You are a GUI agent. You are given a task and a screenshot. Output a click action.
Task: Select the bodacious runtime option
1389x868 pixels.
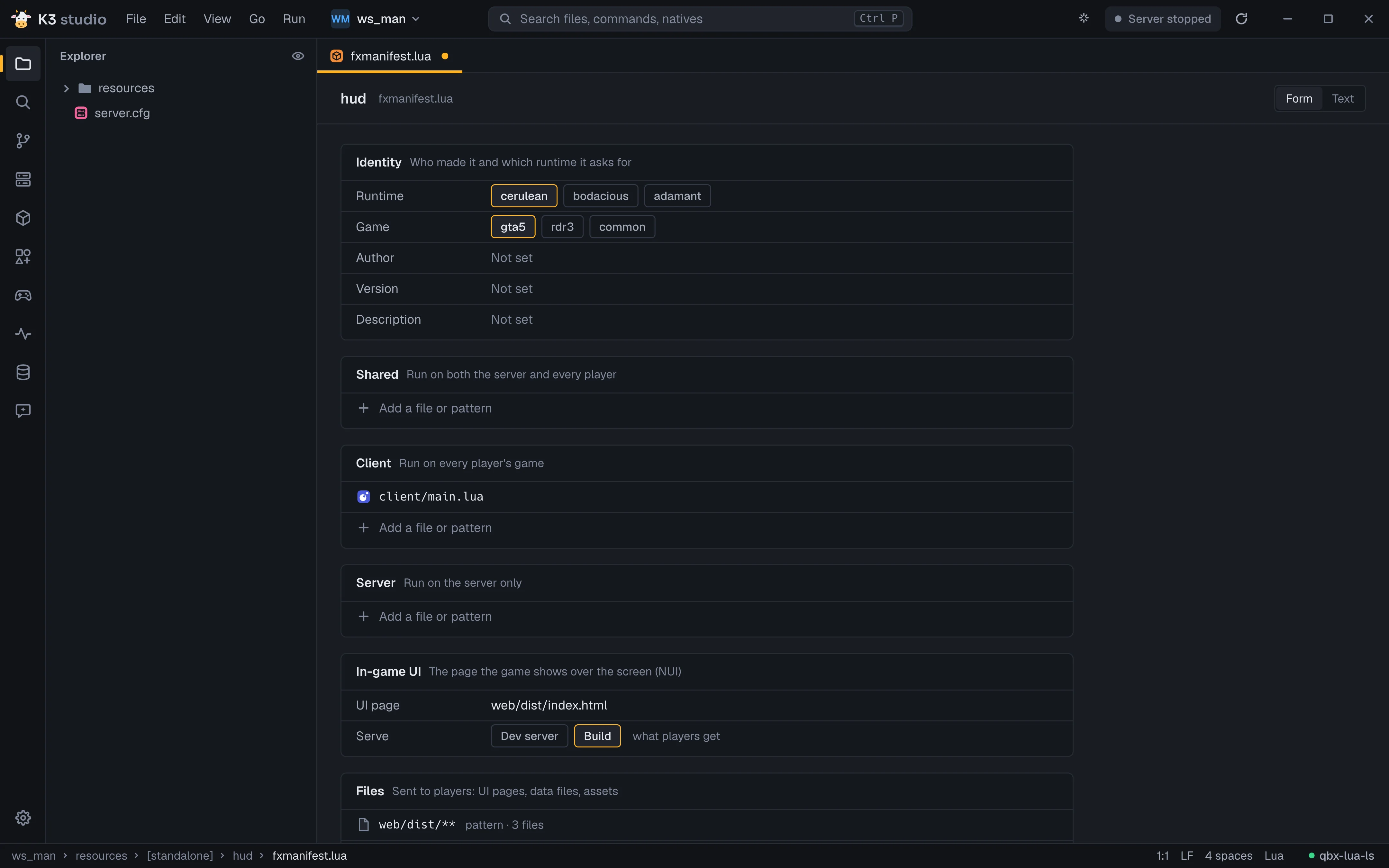600,196
